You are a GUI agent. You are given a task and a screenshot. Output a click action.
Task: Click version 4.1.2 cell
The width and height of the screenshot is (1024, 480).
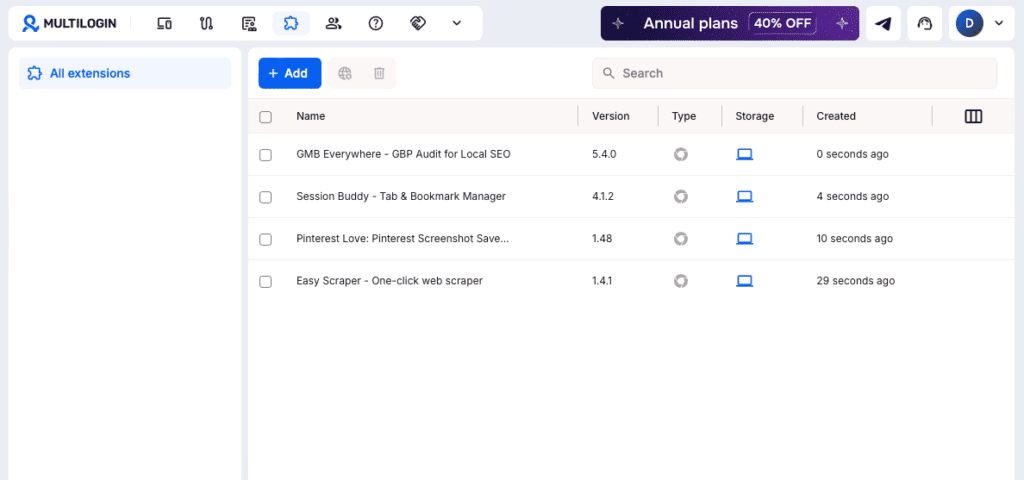[x=603, y=196]
